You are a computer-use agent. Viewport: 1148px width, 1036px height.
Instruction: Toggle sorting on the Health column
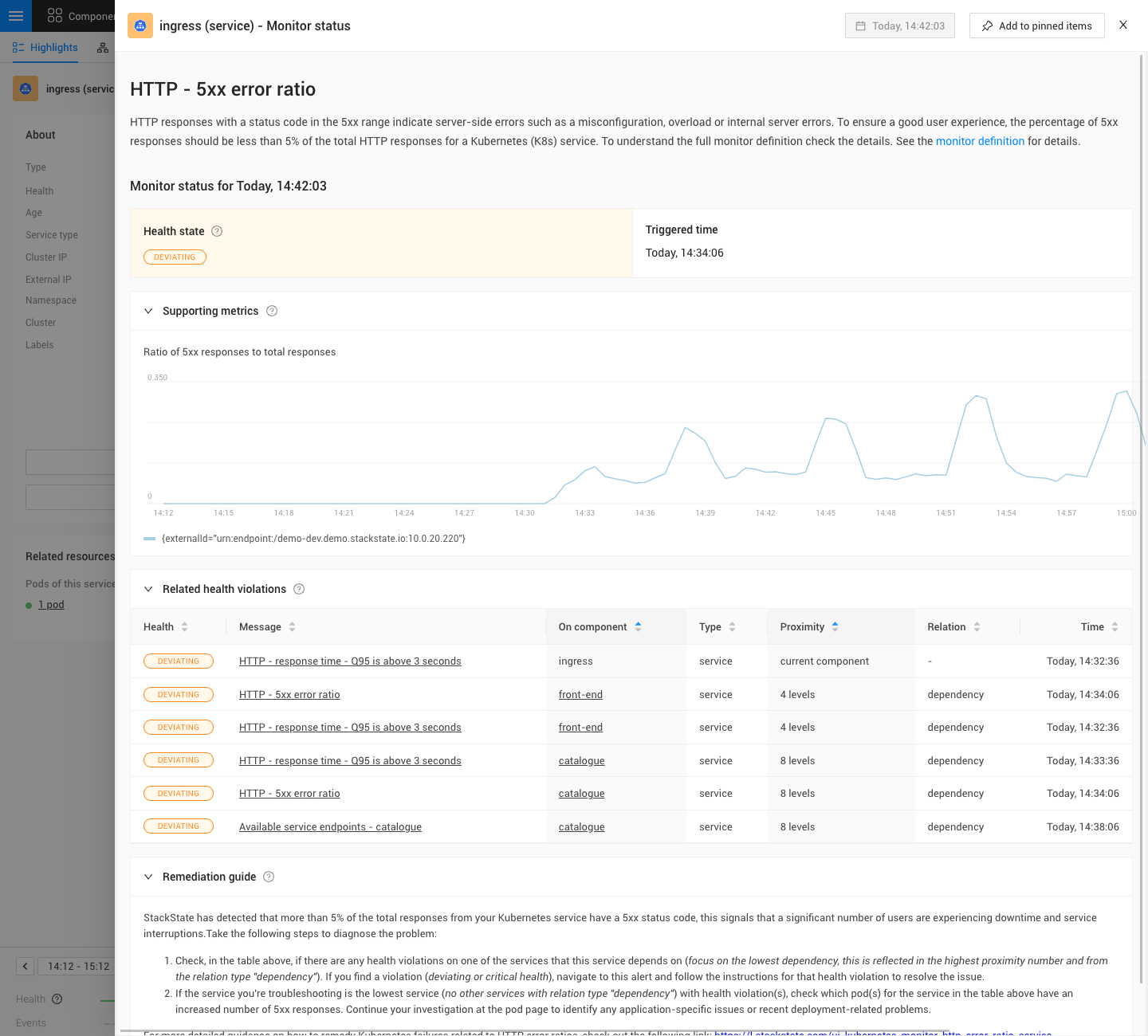click(184, 626)
